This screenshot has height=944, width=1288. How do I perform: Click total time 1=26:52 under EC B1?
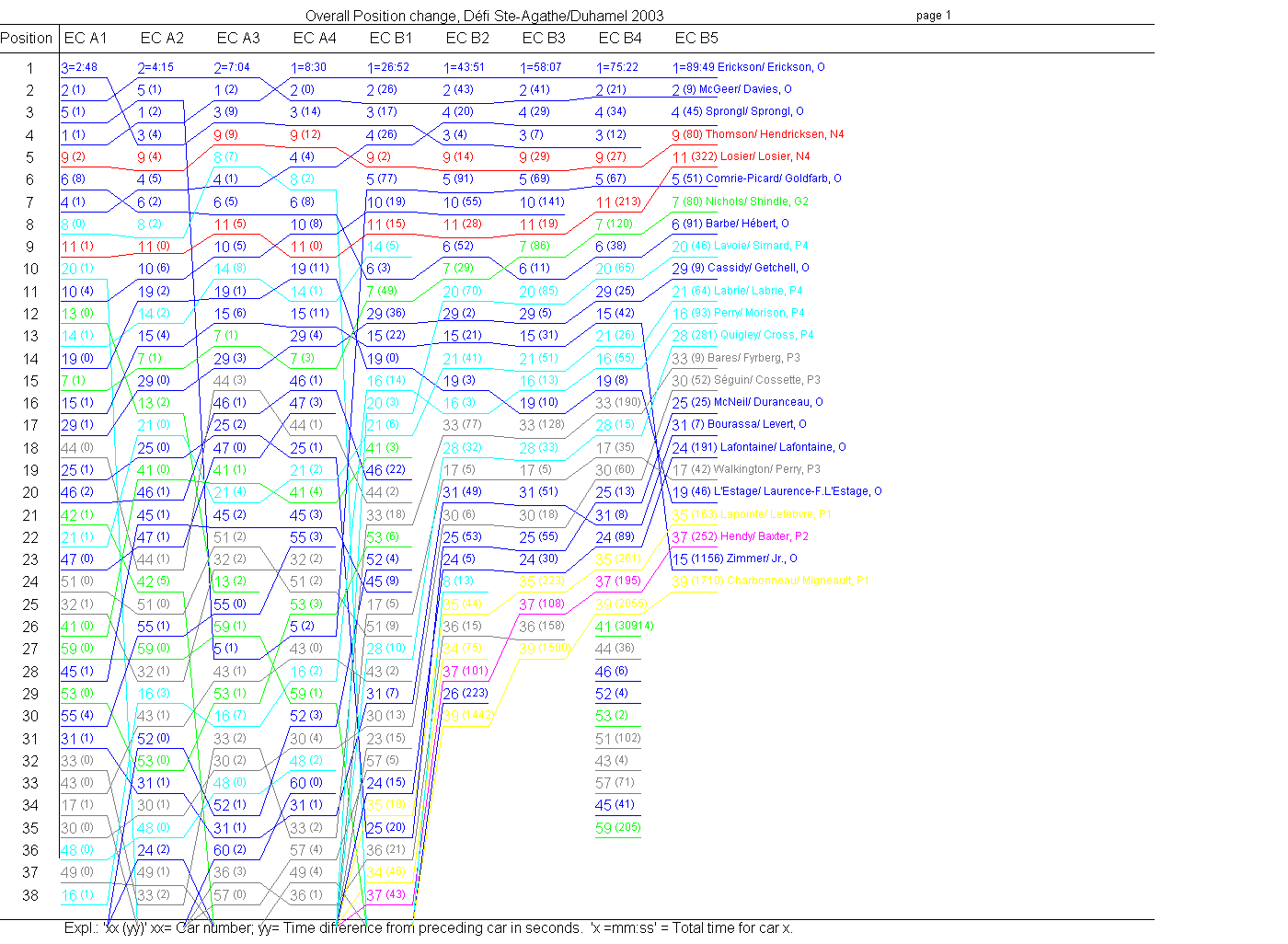tap(388, 67)
